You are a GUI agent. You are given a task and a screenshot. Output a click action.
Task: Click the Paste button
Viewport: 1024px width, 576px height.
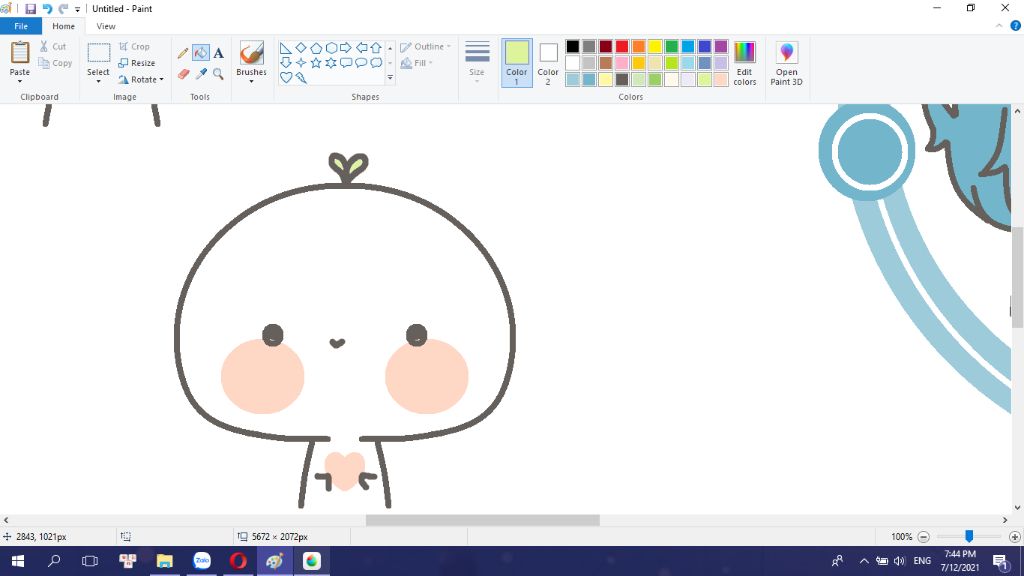click(20, 57)
